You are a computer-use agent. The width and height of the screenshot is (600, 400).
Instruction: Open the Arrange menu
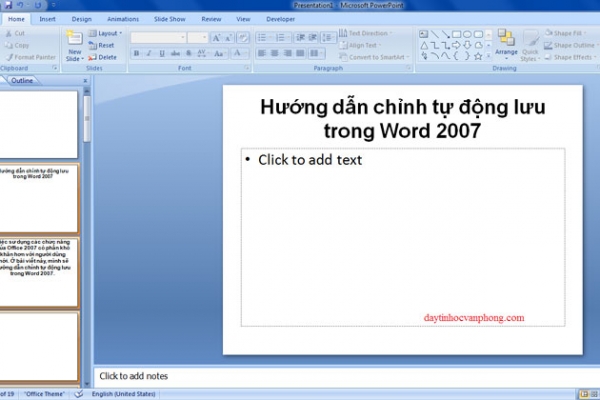506,44
